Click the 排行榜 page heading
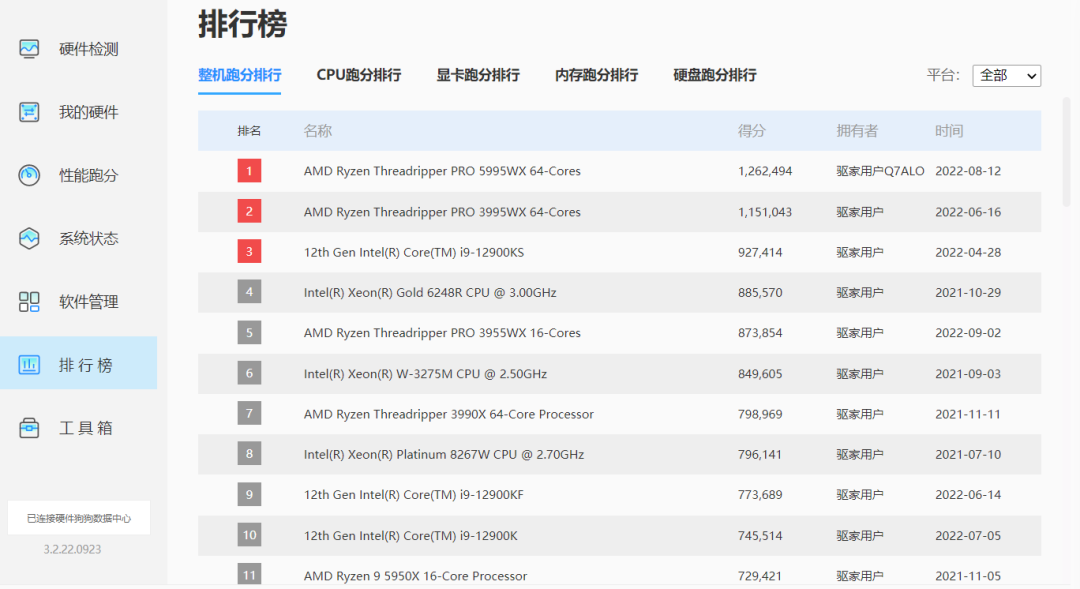This screenshot has width=1080, height=589. (x=243, y=24)
